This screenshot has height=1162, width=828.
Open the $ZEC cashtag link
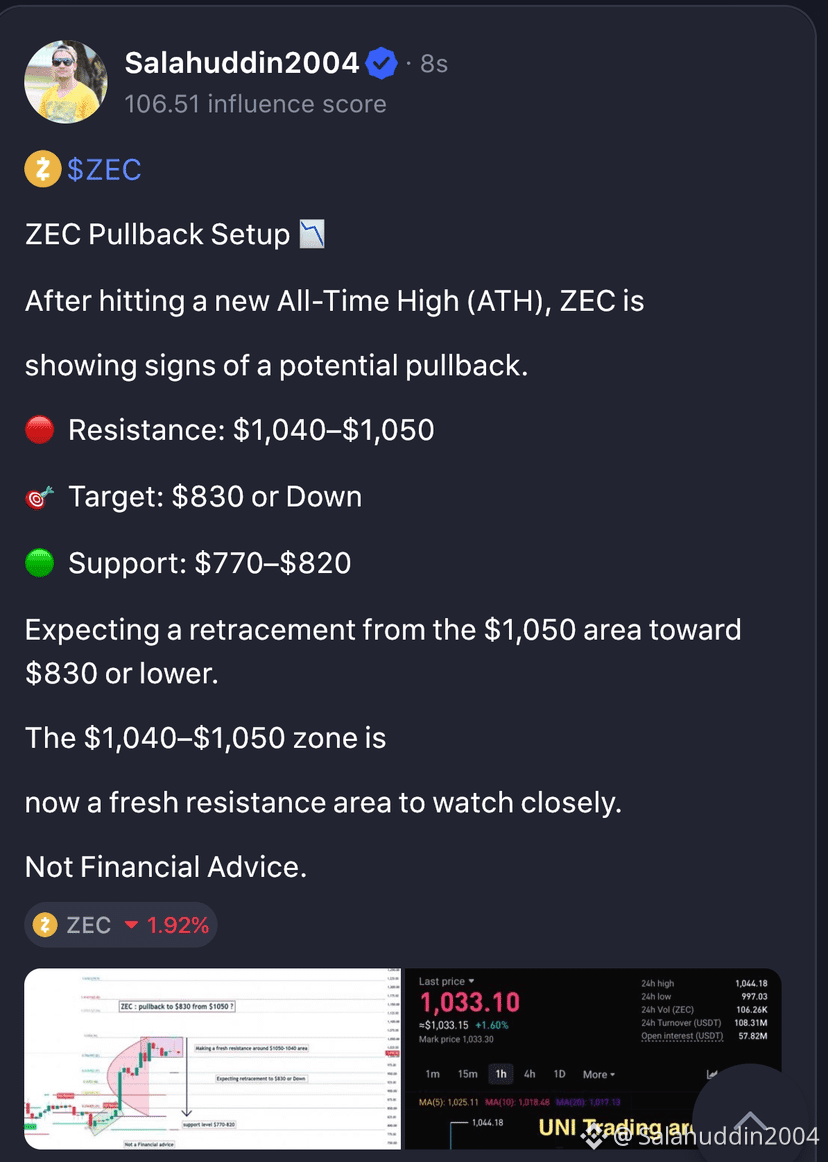[x=104, y=170]
